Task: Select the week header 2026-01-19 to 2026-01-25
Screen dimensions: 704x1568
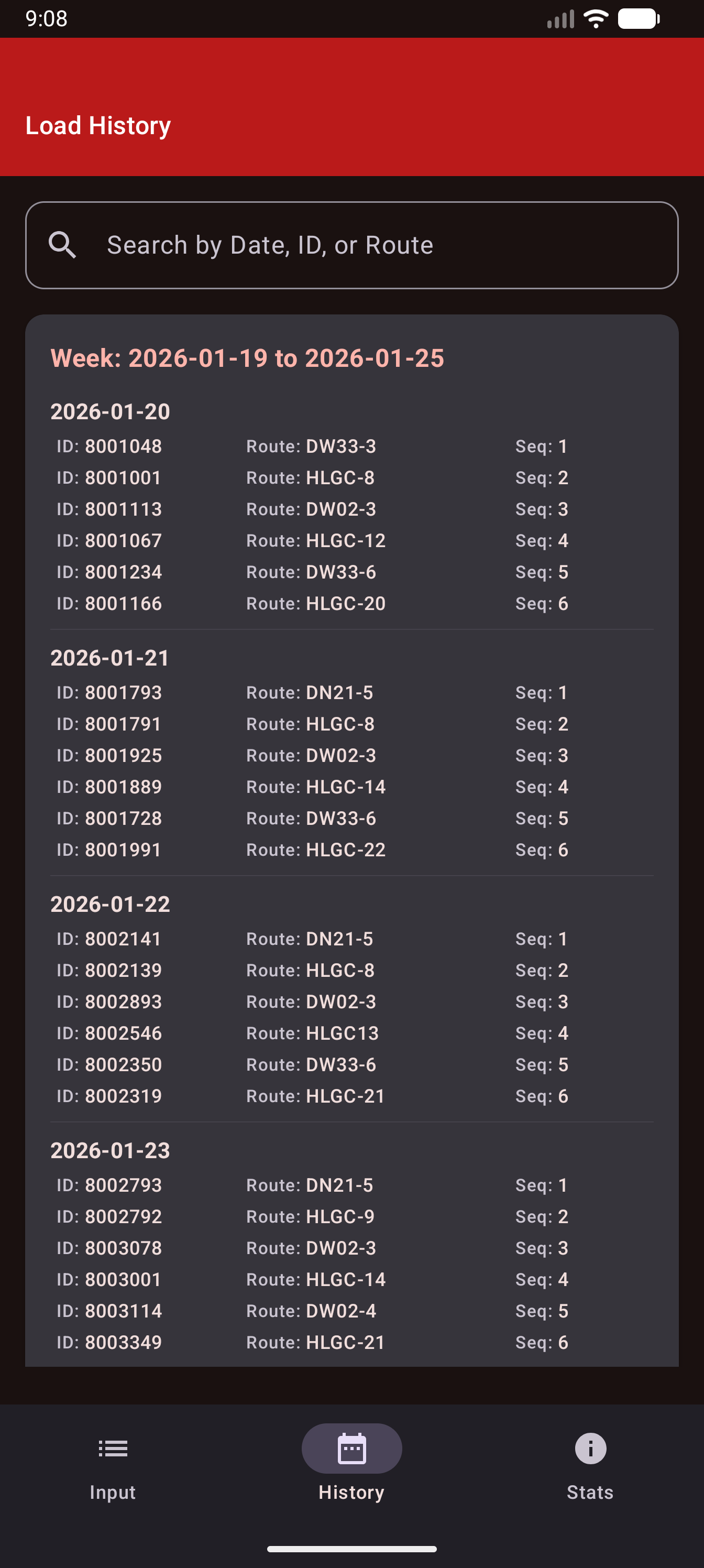Action: click(x=248, y=358)
